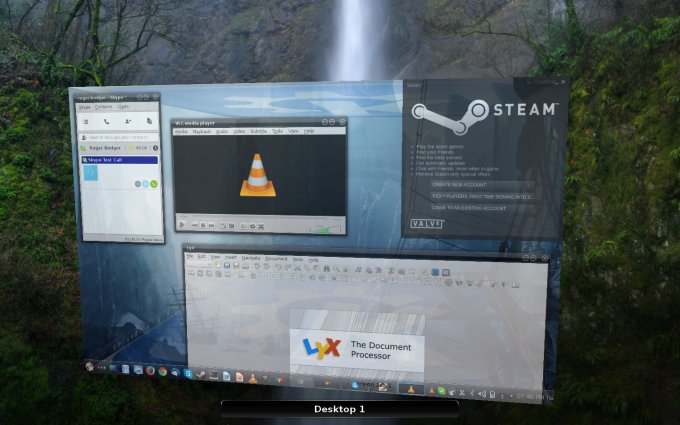Open Navigate menu in LyX
Viewport: 680px width, 425px height.
250,258
